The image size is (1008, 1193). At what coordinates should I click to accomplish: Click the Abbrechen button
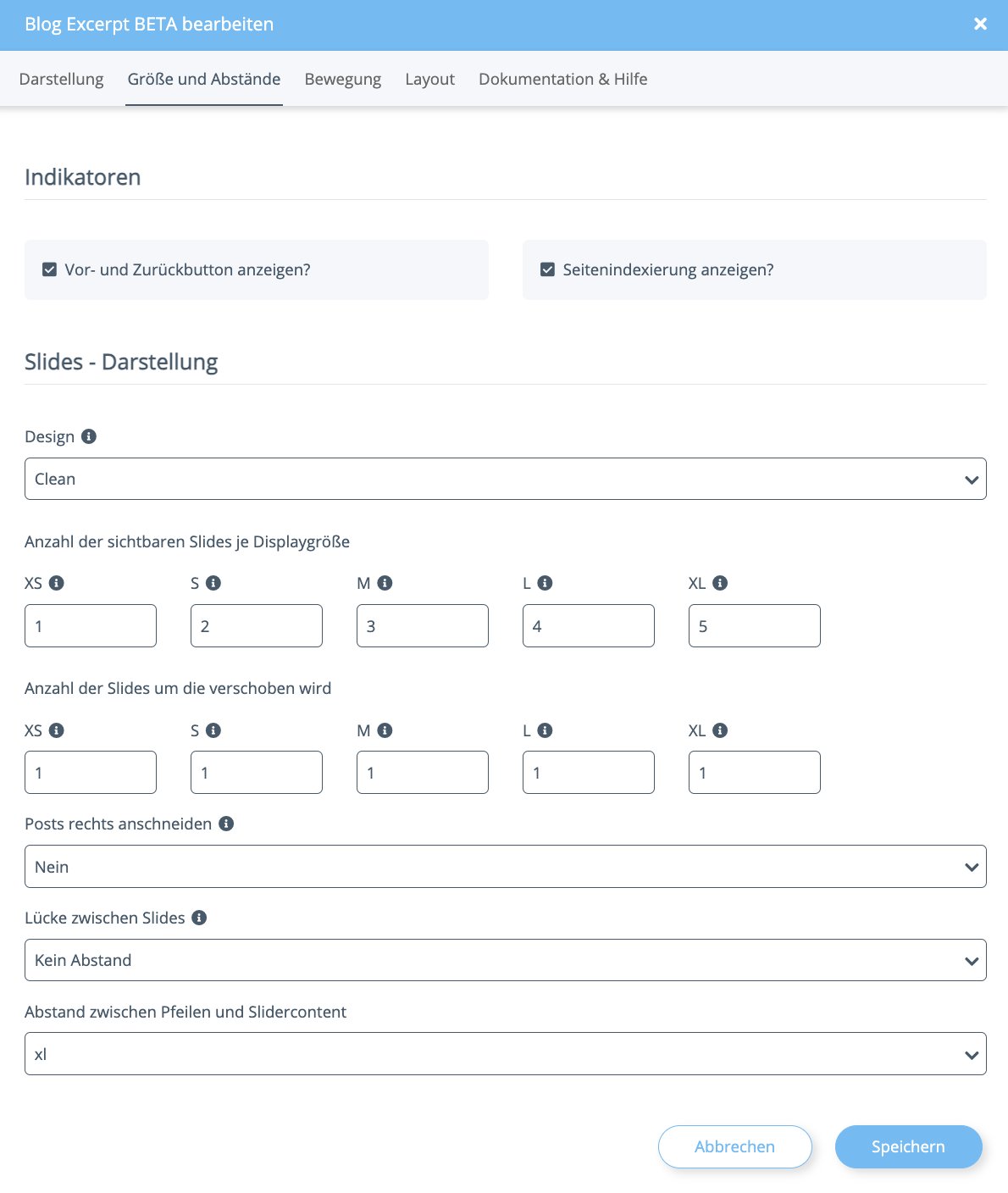tap(735, 1146)
